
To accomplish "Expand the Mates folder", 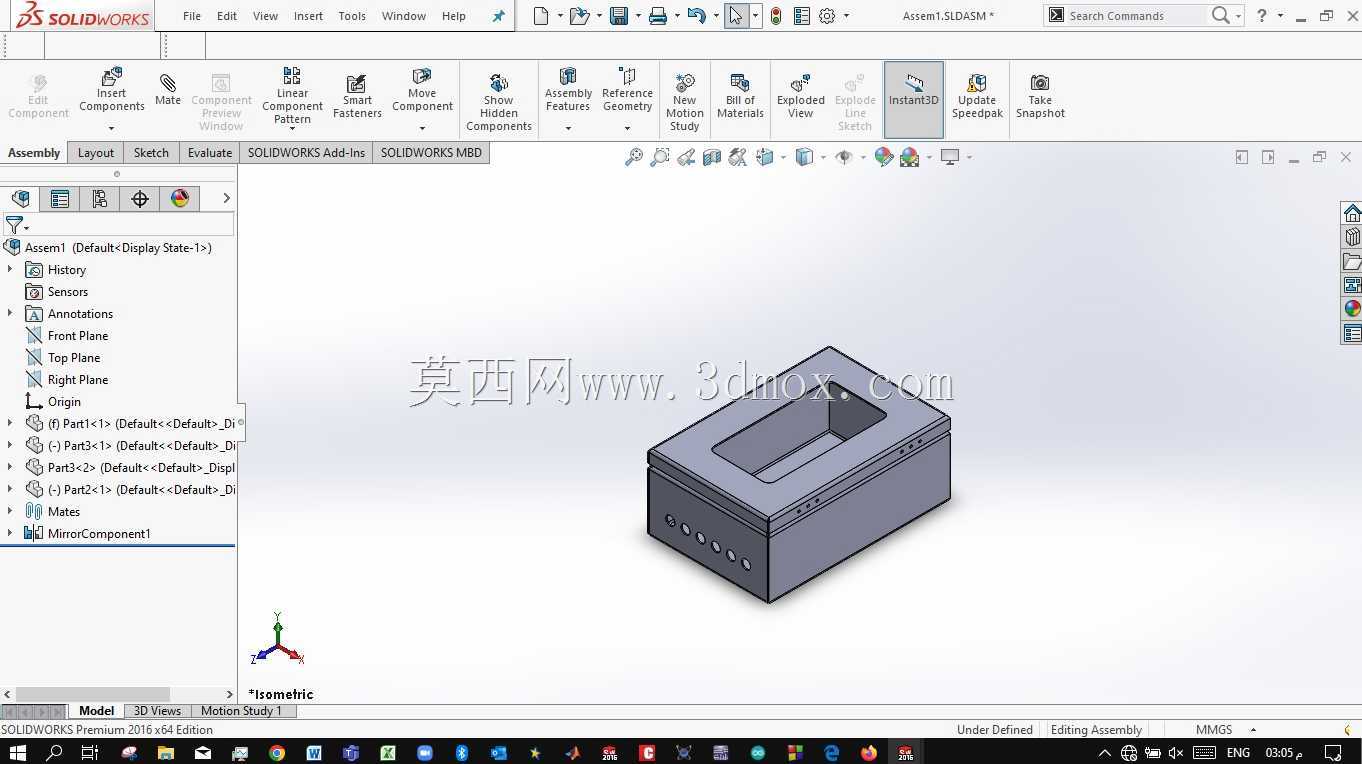I will [x=10, y=512].
